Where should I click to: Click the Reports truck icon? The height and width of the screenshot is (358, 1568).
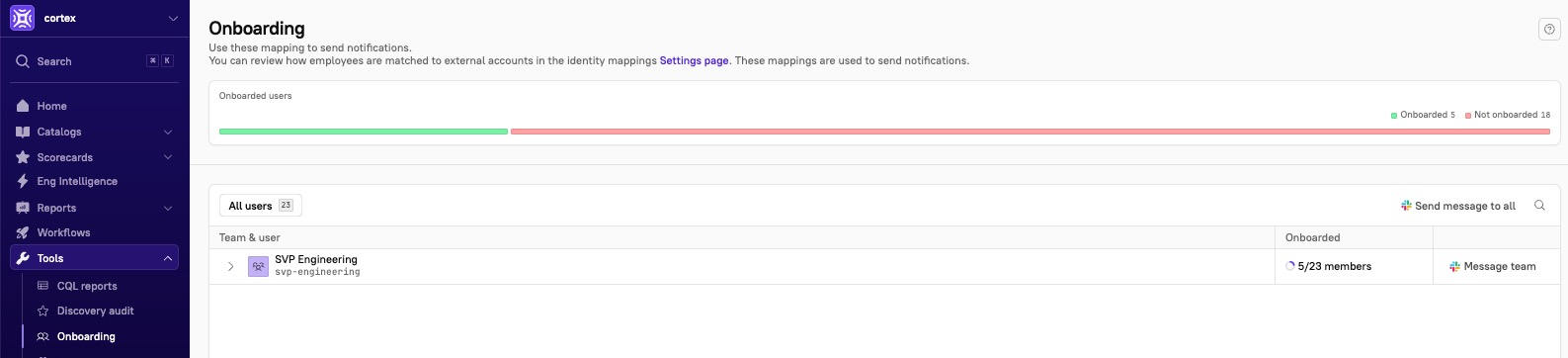pos(23,208)
